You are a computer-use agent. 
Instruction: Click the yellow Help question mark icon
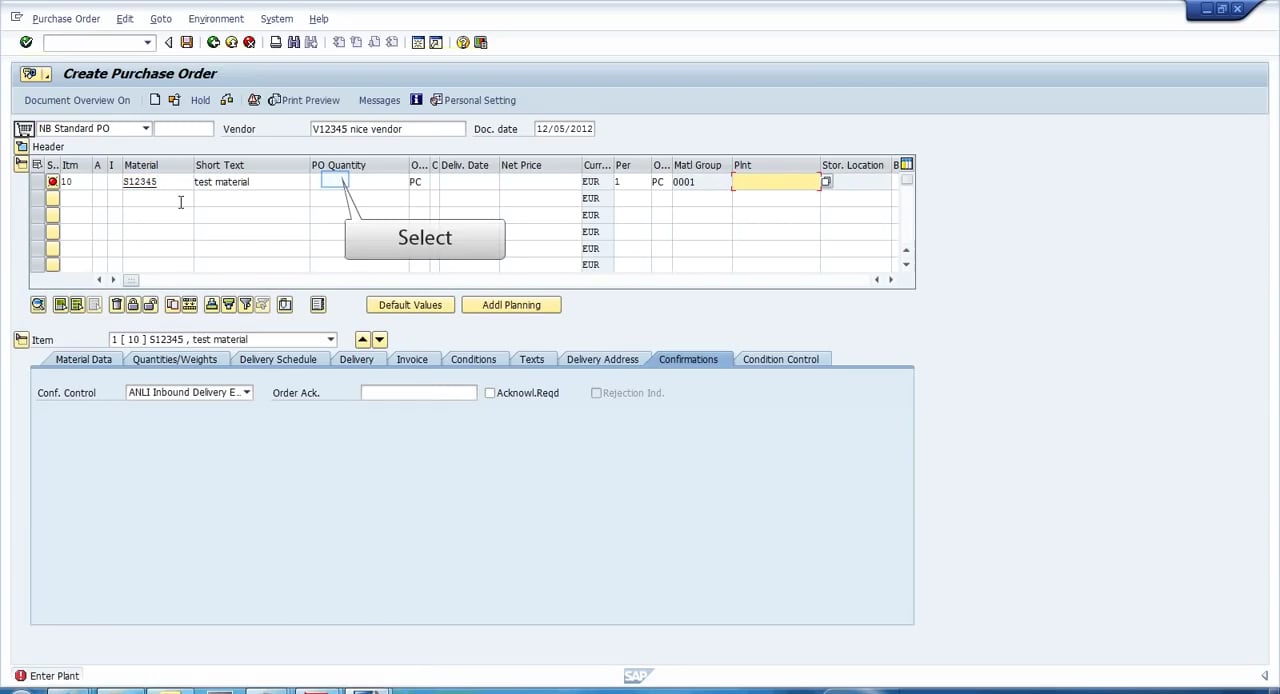click(x=463, y=42)
